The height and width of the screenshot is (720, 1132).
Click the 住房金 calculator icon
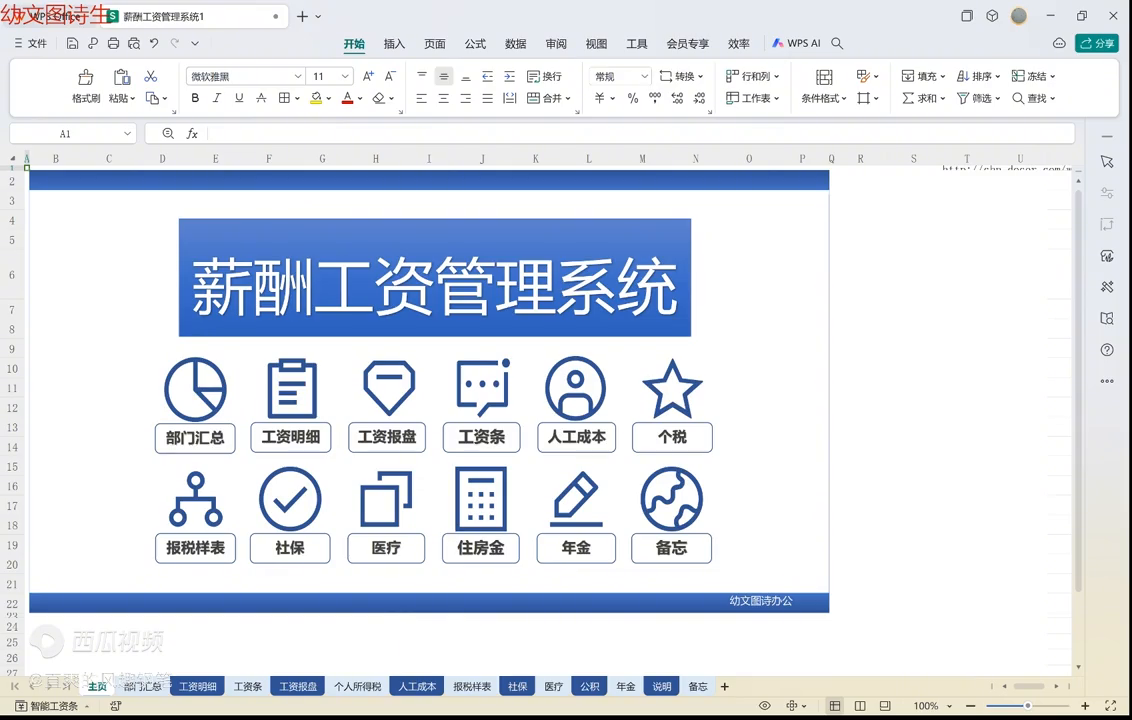481,499
